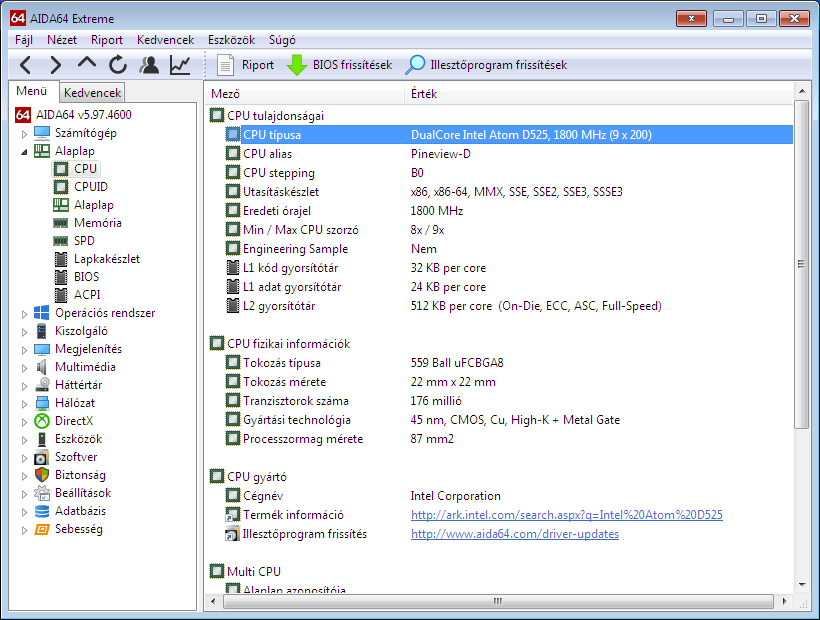Click the vertical scrollbar thumb

(x=801, y=264)
